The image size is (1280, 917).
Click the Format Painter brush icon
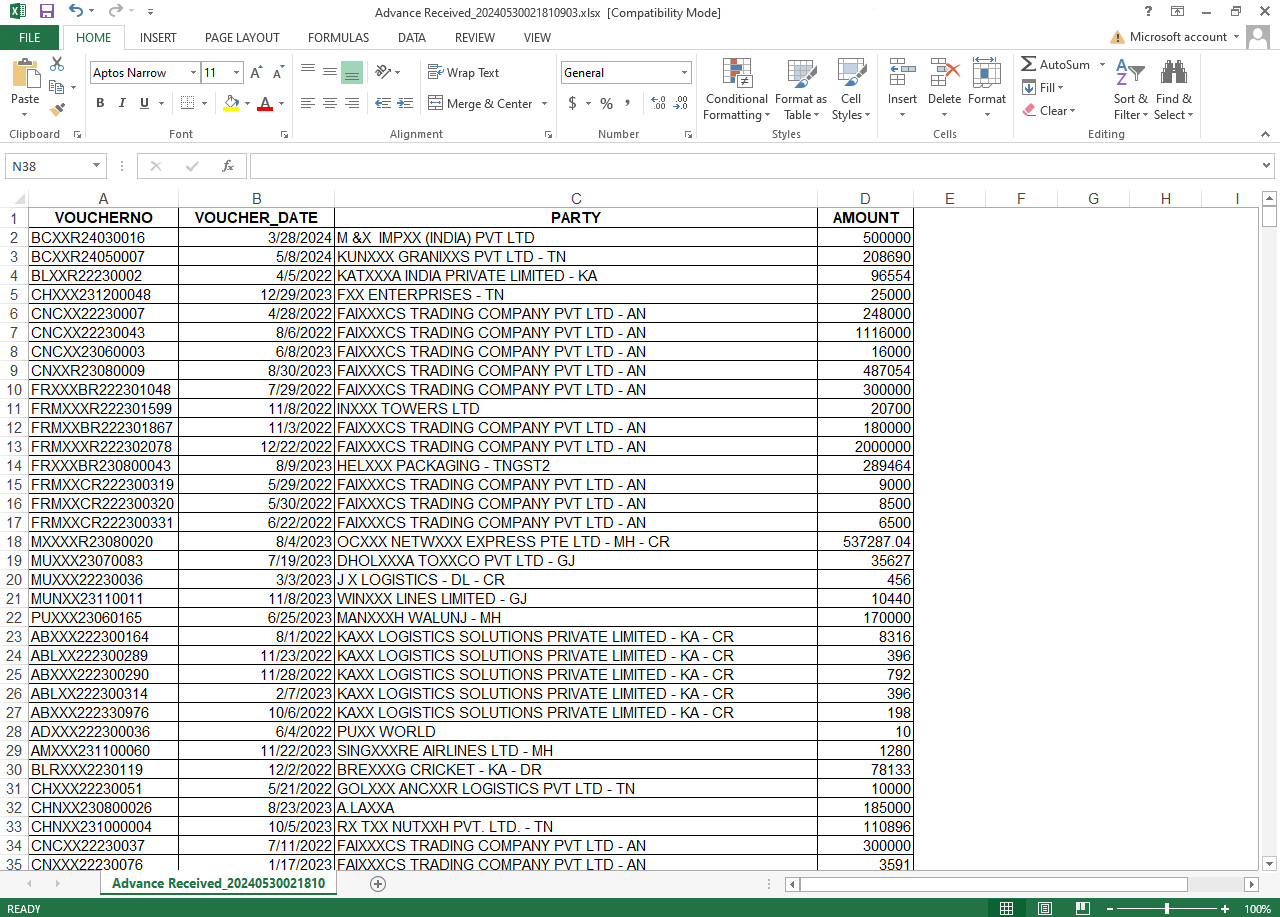57,110
